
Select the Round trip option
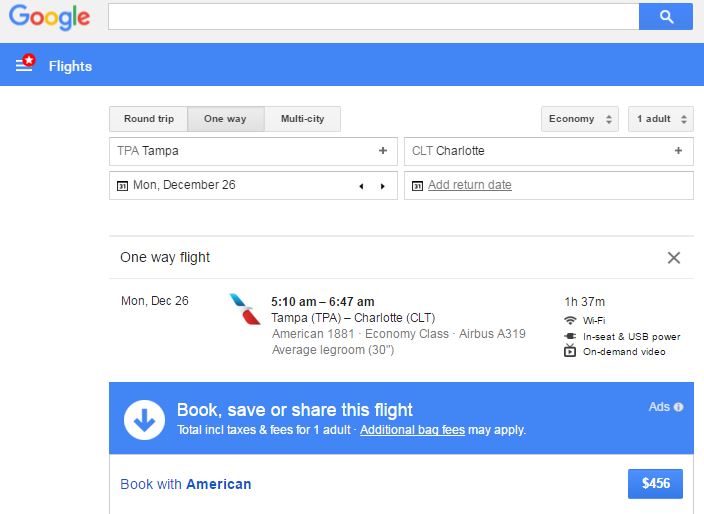[149, 119]
